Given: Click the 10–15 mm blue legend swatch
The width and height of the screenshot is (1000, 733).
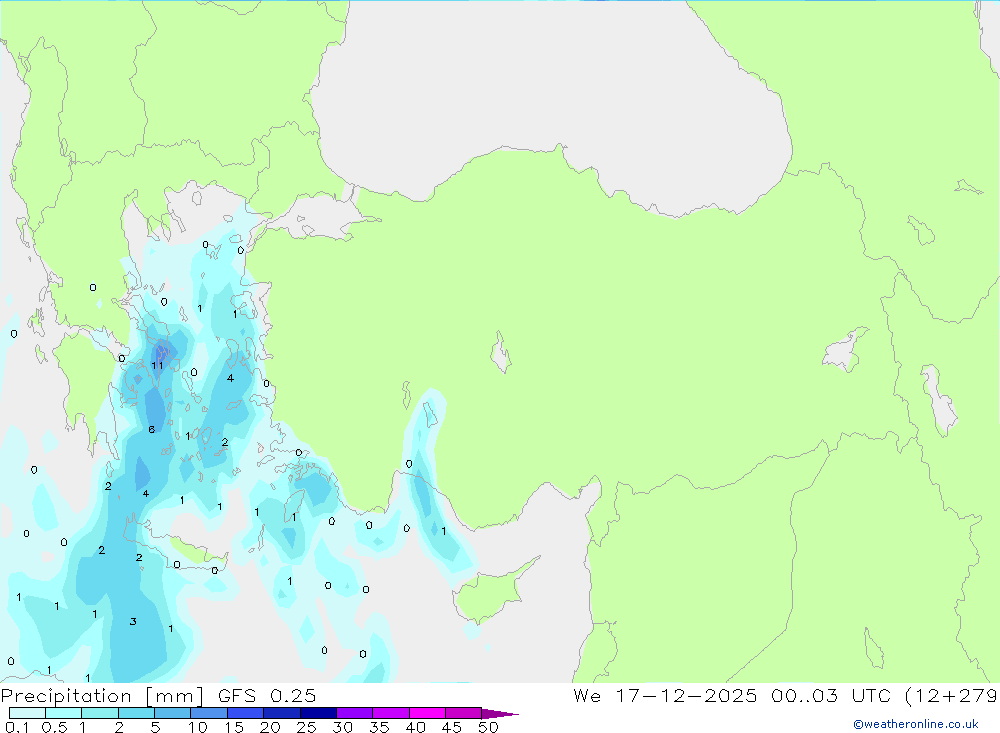Looking at the screenshot, I should [x=209, y=713].
